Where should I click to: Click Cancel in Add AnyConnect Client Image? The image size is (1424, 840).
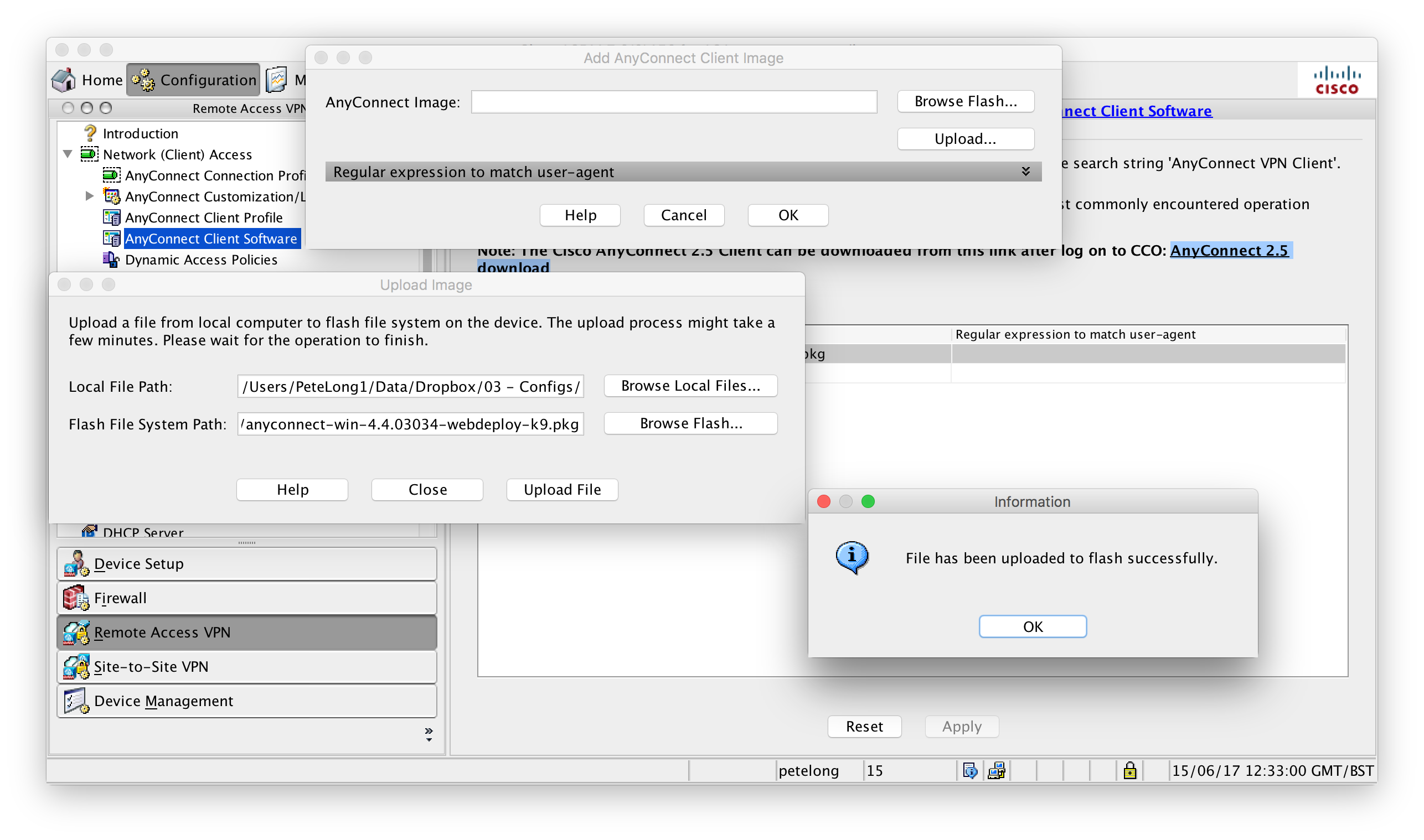coord(684,215)
